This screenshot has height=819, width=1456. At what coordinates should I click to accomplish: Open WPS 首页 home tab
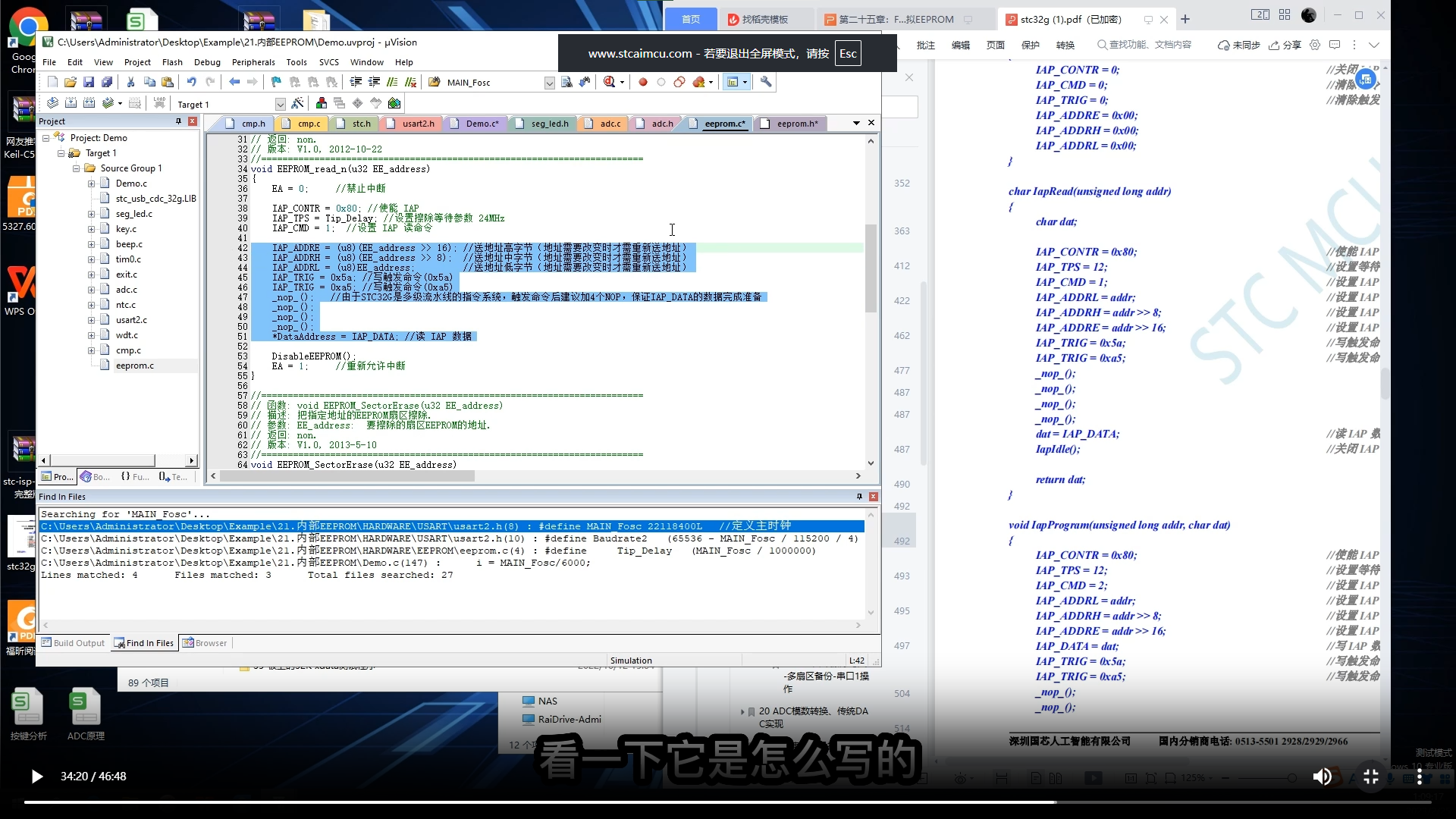tap(691, 19)
